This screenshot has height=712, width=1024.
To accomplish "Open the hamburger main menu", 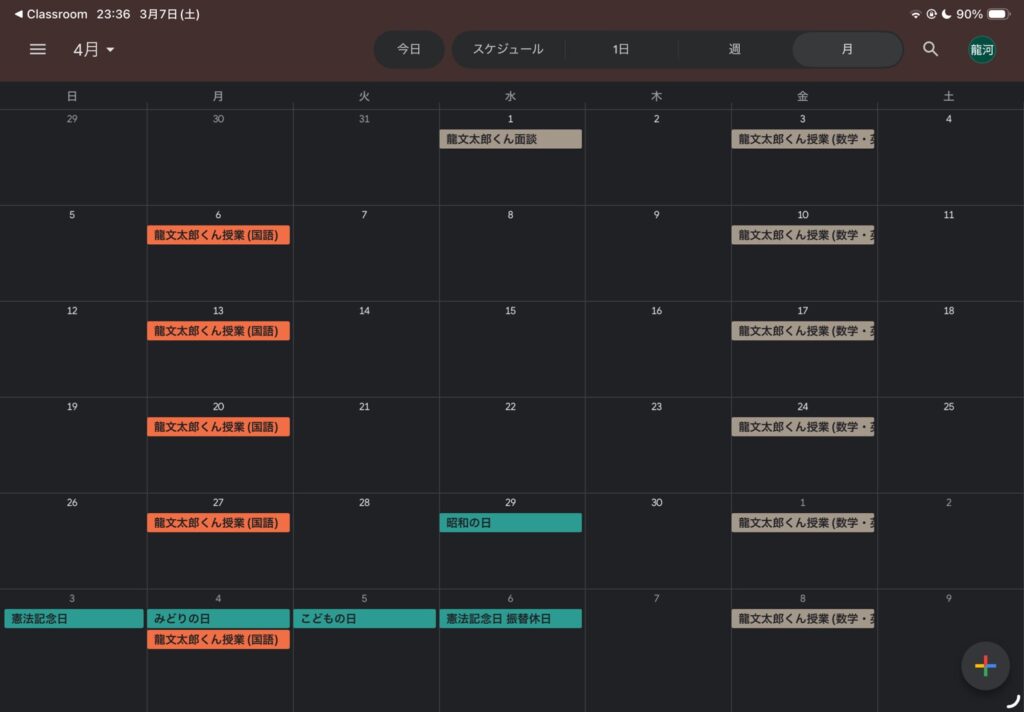I will point(38,49).
